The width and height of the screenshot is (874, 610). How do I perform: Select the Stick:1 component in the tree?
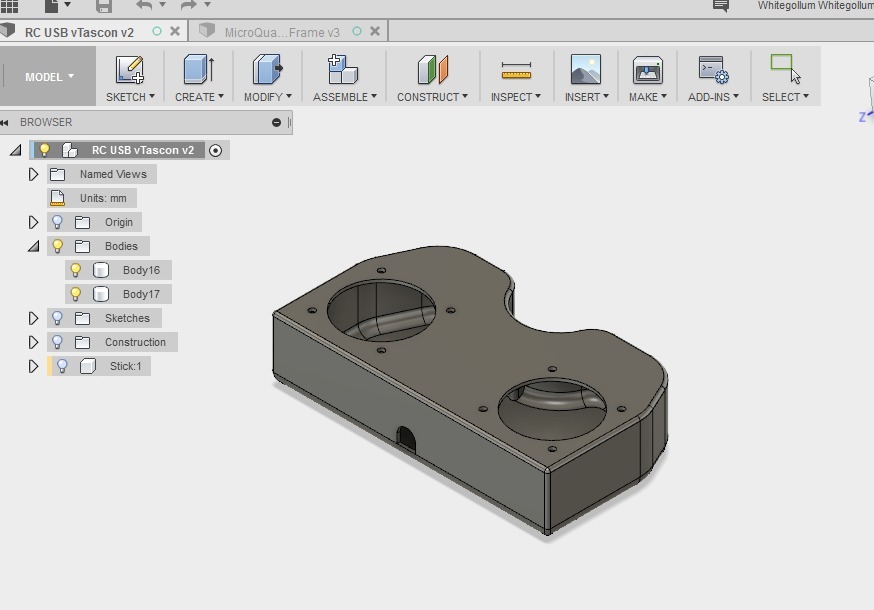click(x=126, y=365)
